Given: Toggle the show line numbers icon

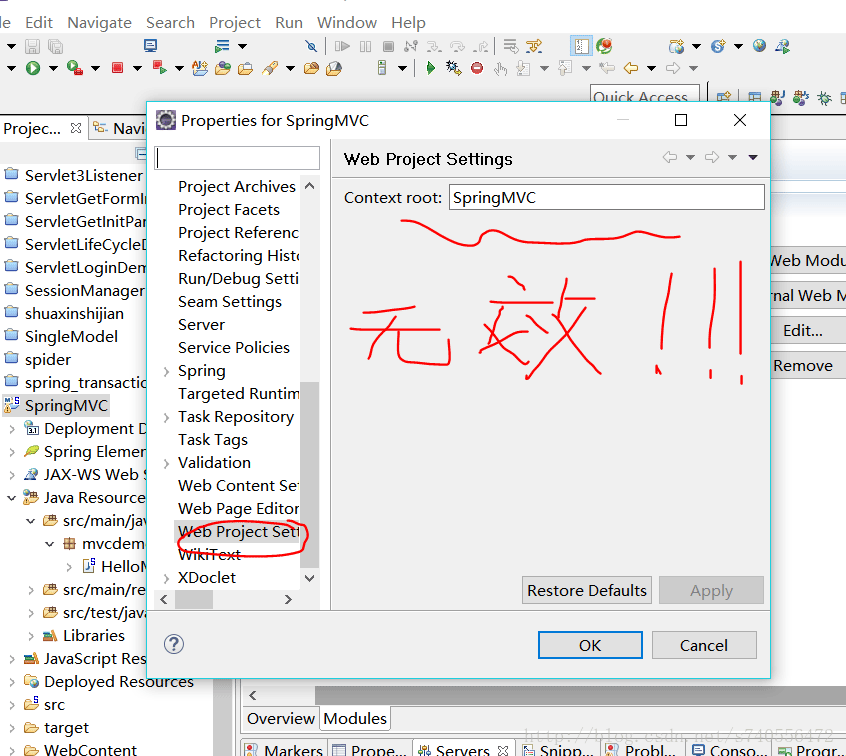Looking at the screenshot, I should point(581,46).
